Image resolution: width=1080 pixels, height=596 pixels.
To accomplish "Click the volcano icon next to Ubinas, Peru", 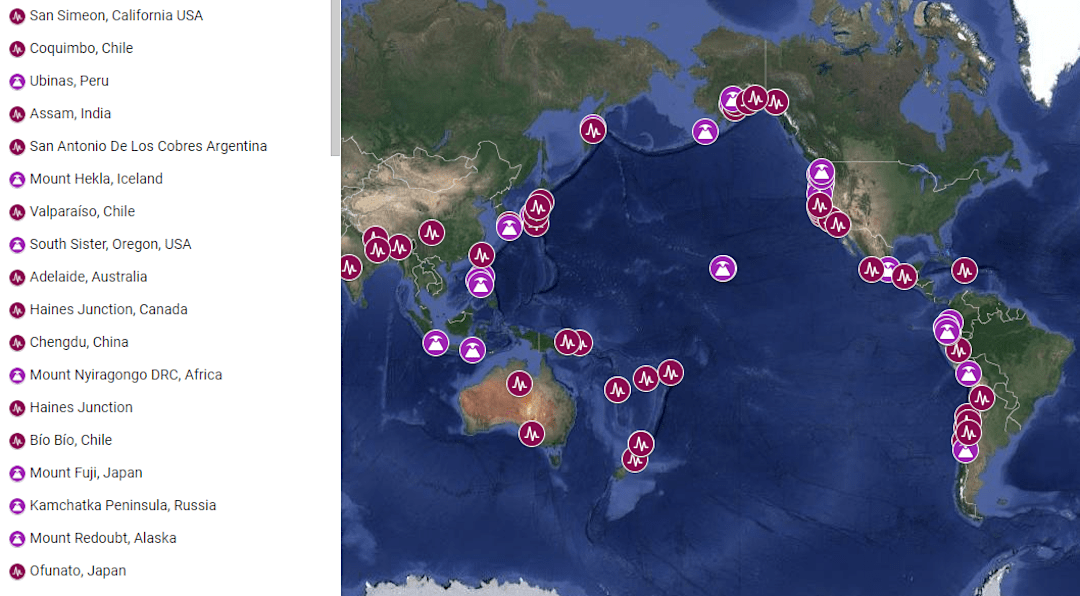I will (17, 81).
